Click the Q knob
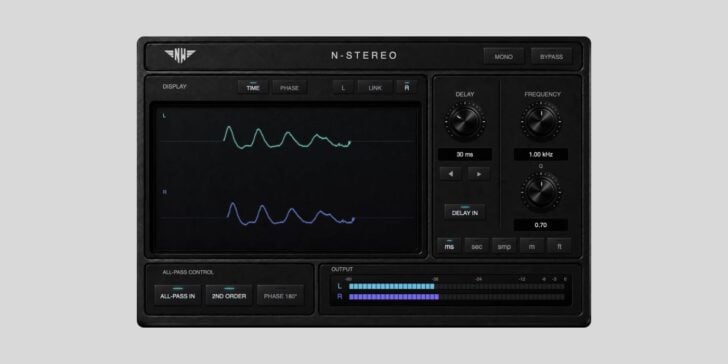Image resolution: width=728 pixels, height=364 pixels. pos(541,192)
